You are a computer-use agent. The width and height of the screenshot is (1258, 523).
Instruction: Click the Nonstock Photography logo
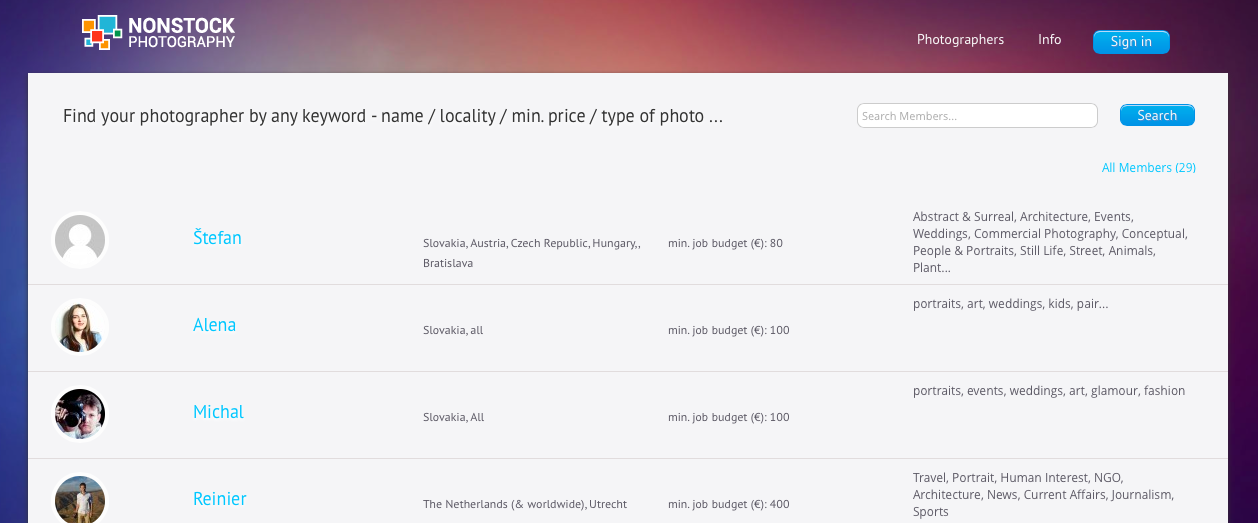158,33
